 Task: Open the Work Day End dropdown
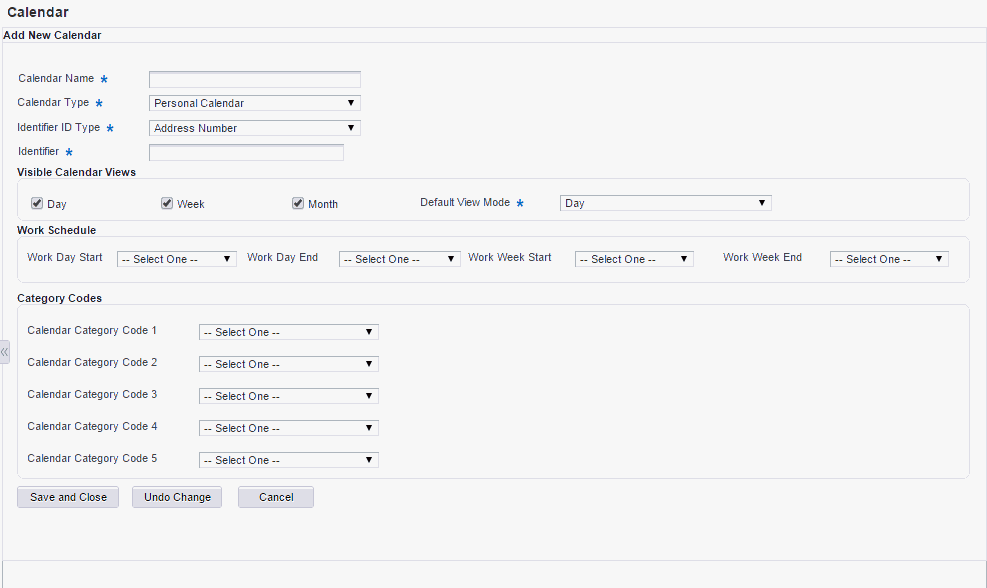[x=400, y=259]
